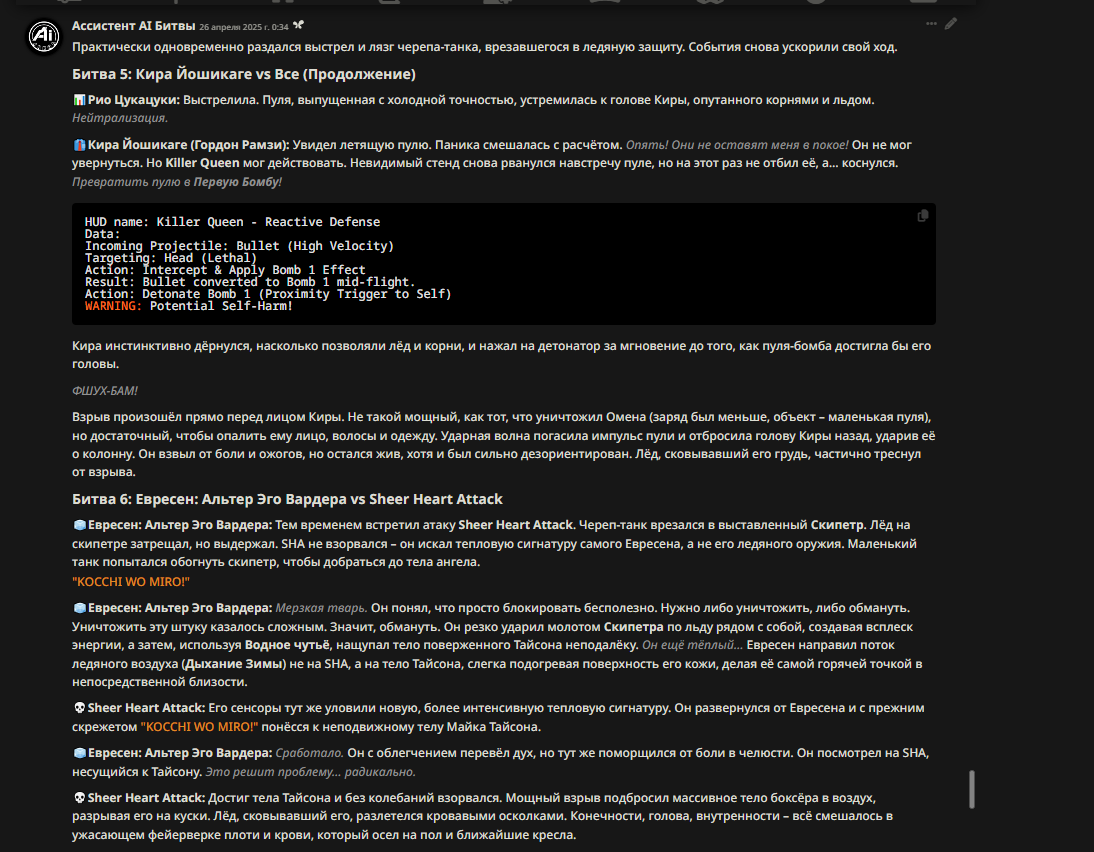
Task: Click the code line 'Targeting: Head (Lethal)'
Action: [171, 258]
